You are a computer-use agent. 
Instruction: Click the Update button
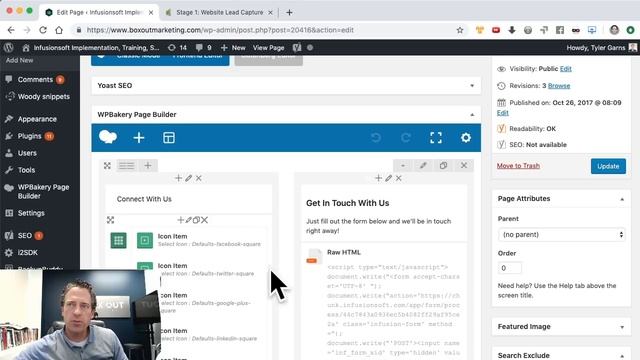(x=608, y=166)
